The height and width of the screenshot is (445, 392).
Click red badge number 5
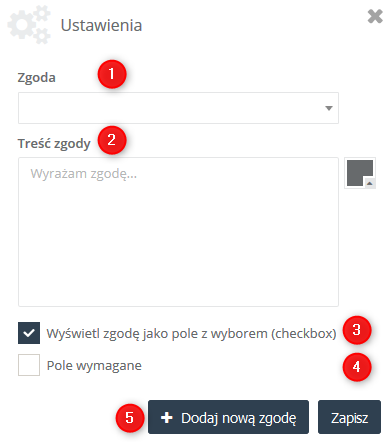pyautogui.click(x=130, y=418)
